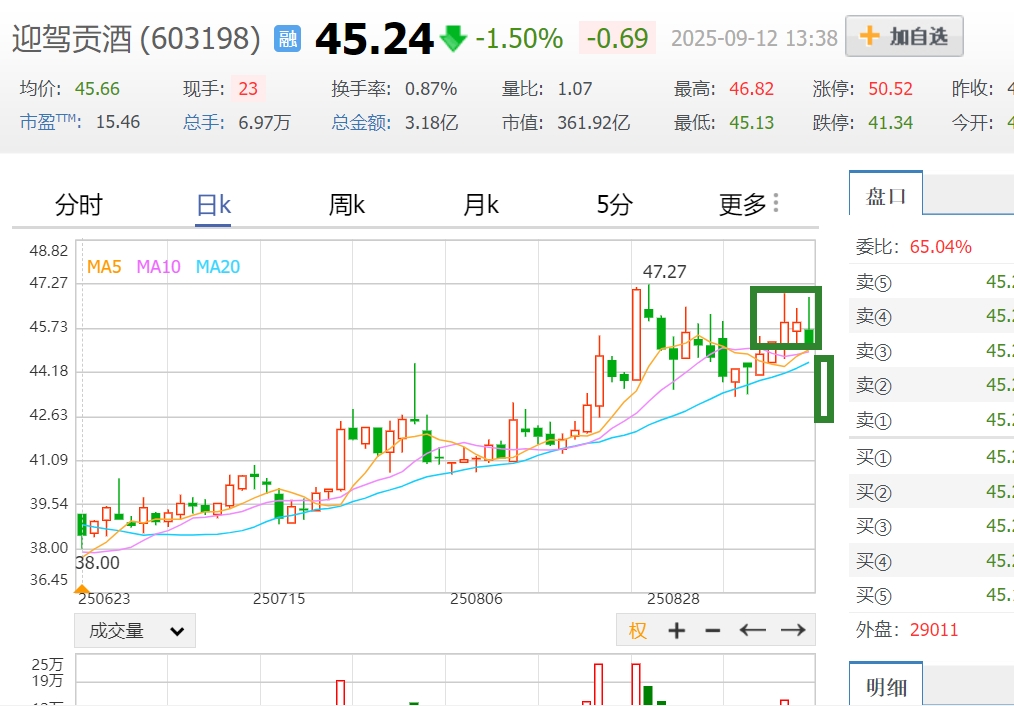Screen dimensions: 1014x706
Task: Click the timestamp 2025-09-12 13:38
Action: [754, 39]
